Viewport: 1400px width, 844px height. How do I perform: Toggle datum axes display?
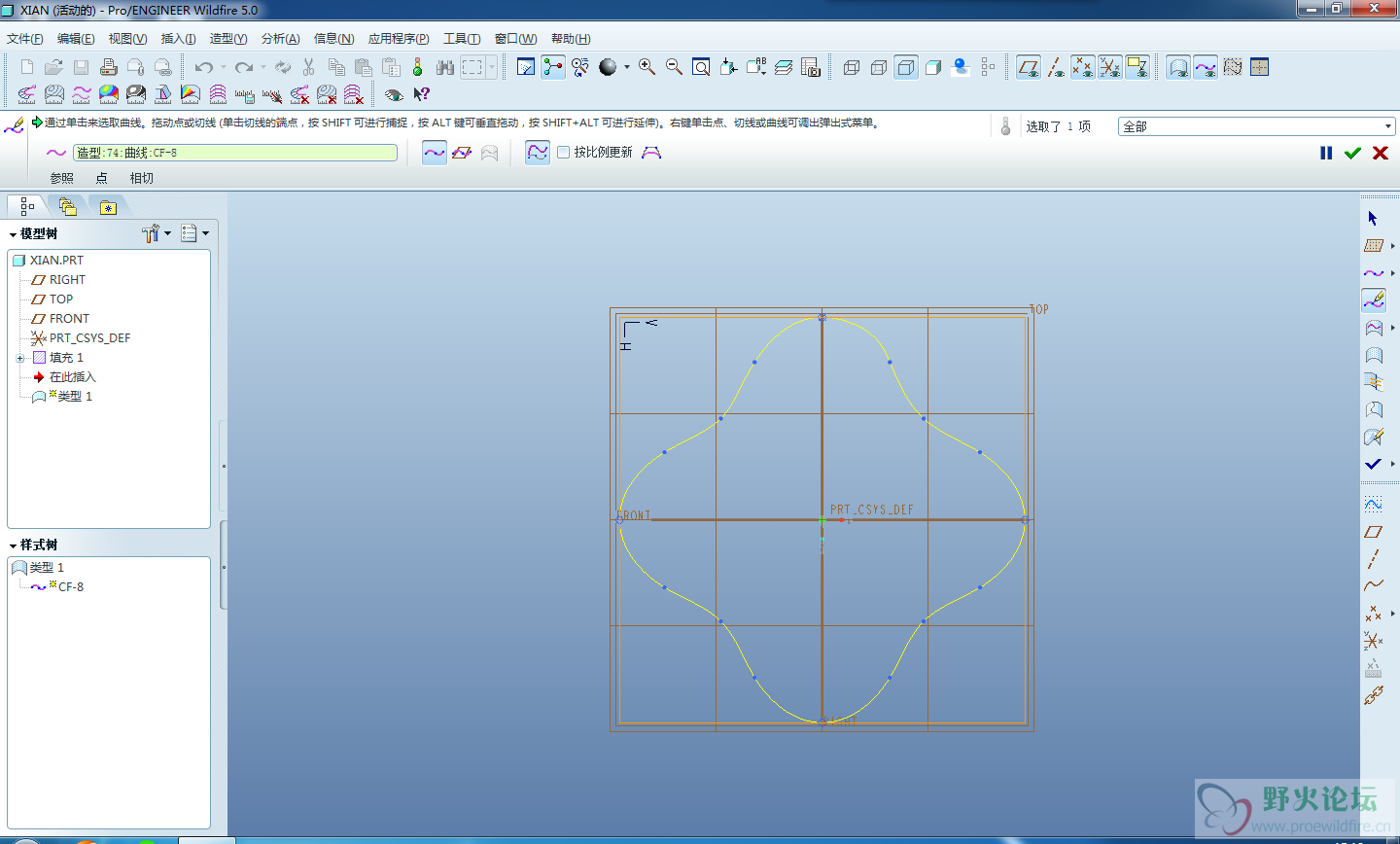tap(1055, 67)
